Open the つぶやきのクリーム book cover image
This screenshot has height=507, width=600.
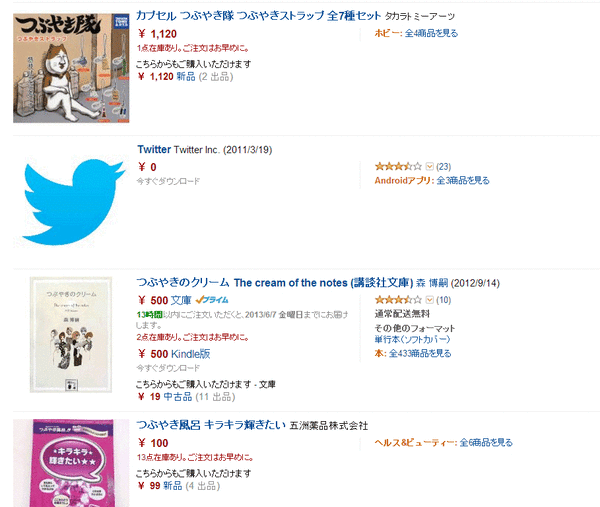pos(71,334)
